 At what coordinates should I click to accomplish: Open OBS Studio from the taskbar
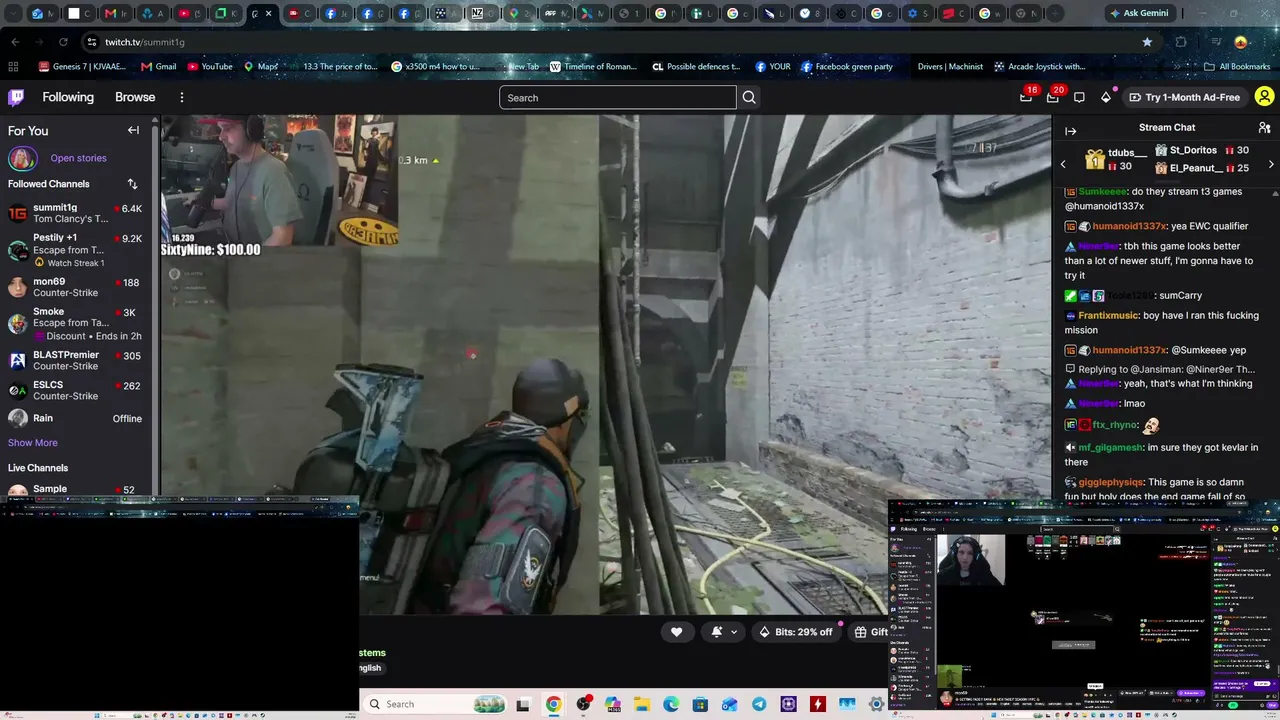[x=583, y=704]
